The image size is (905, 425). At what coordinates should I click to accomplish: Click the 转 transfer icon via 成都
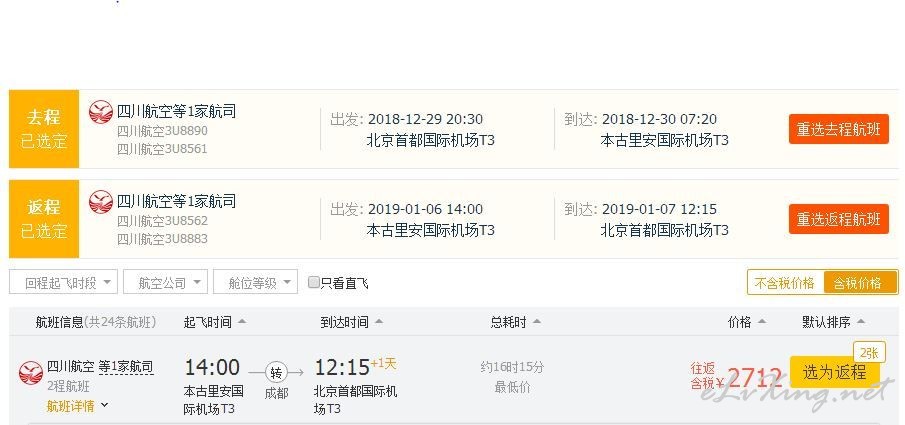pyautogui.click(x=276, y=373)
